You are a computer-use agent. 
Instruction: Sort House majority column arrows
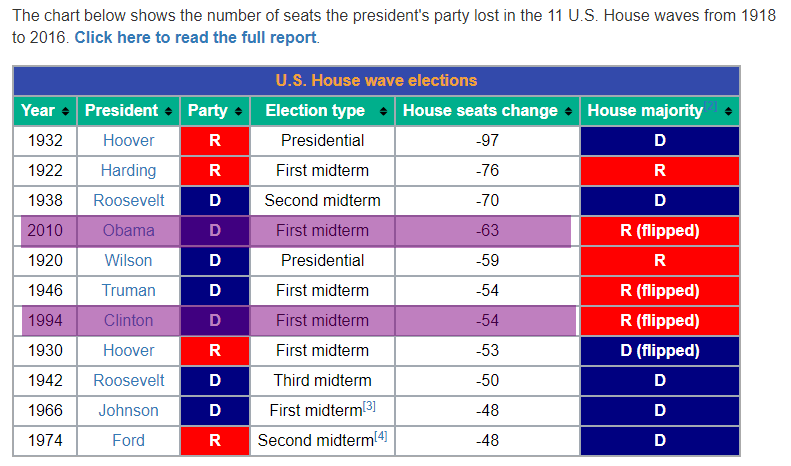(728, 111)
